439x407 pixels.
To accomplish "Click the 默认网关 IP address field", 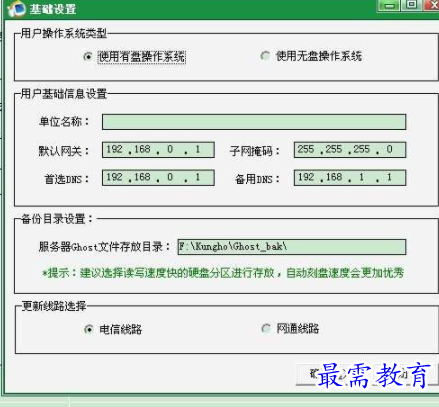I will pyautogui.click(x=158, y=150).
